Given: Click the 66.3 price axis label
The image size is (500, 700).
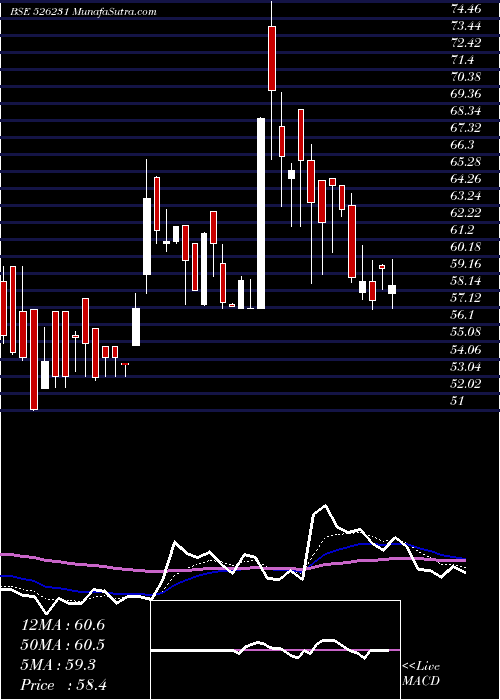Looking at the screenshot, I should 463,145.
